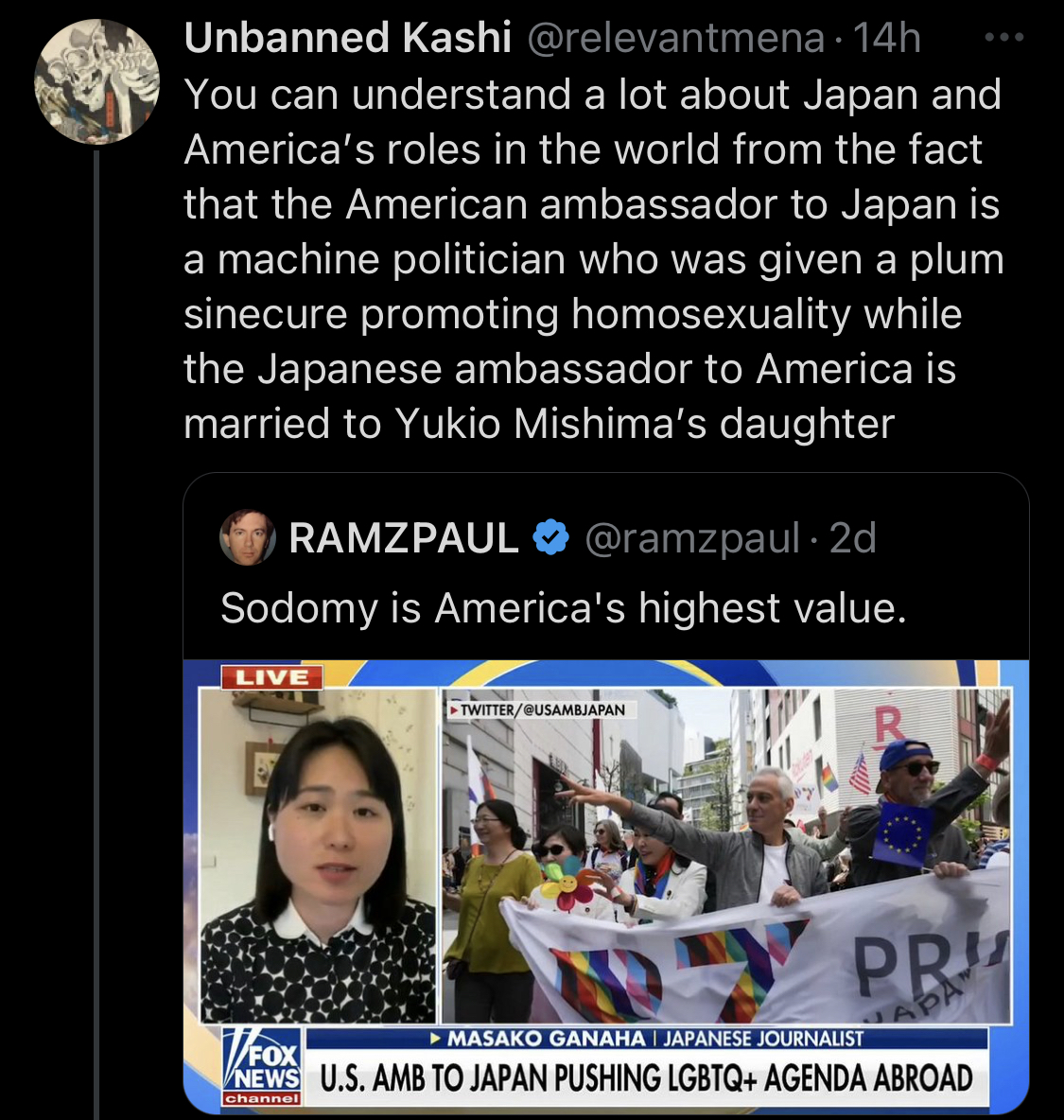Open Unbanned Kashi's profile avatar
Viewport: 1064px width, 1120px height.
click(x=97, y=81)
